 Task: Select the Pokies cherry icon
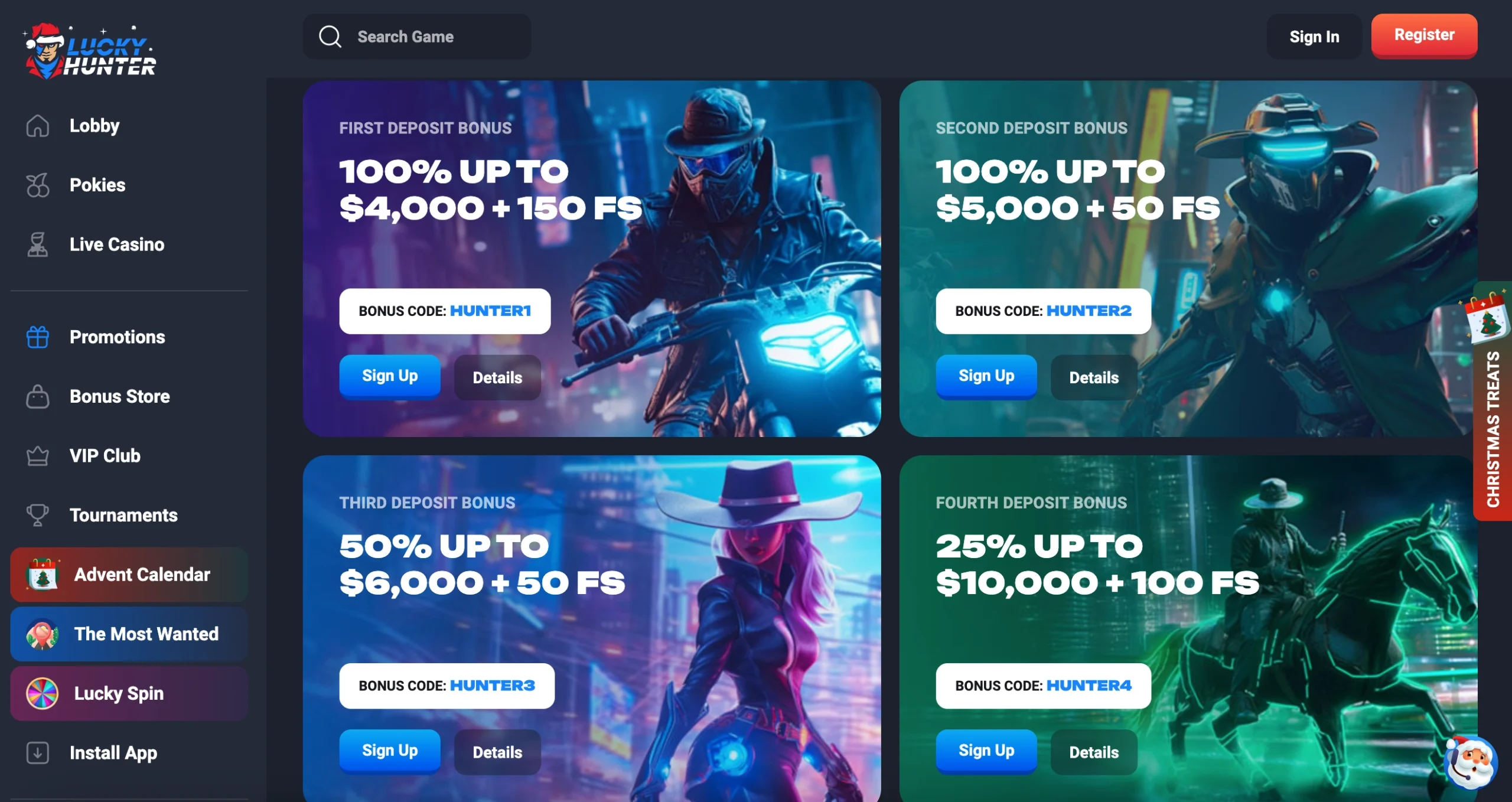[x=37, y=185]
